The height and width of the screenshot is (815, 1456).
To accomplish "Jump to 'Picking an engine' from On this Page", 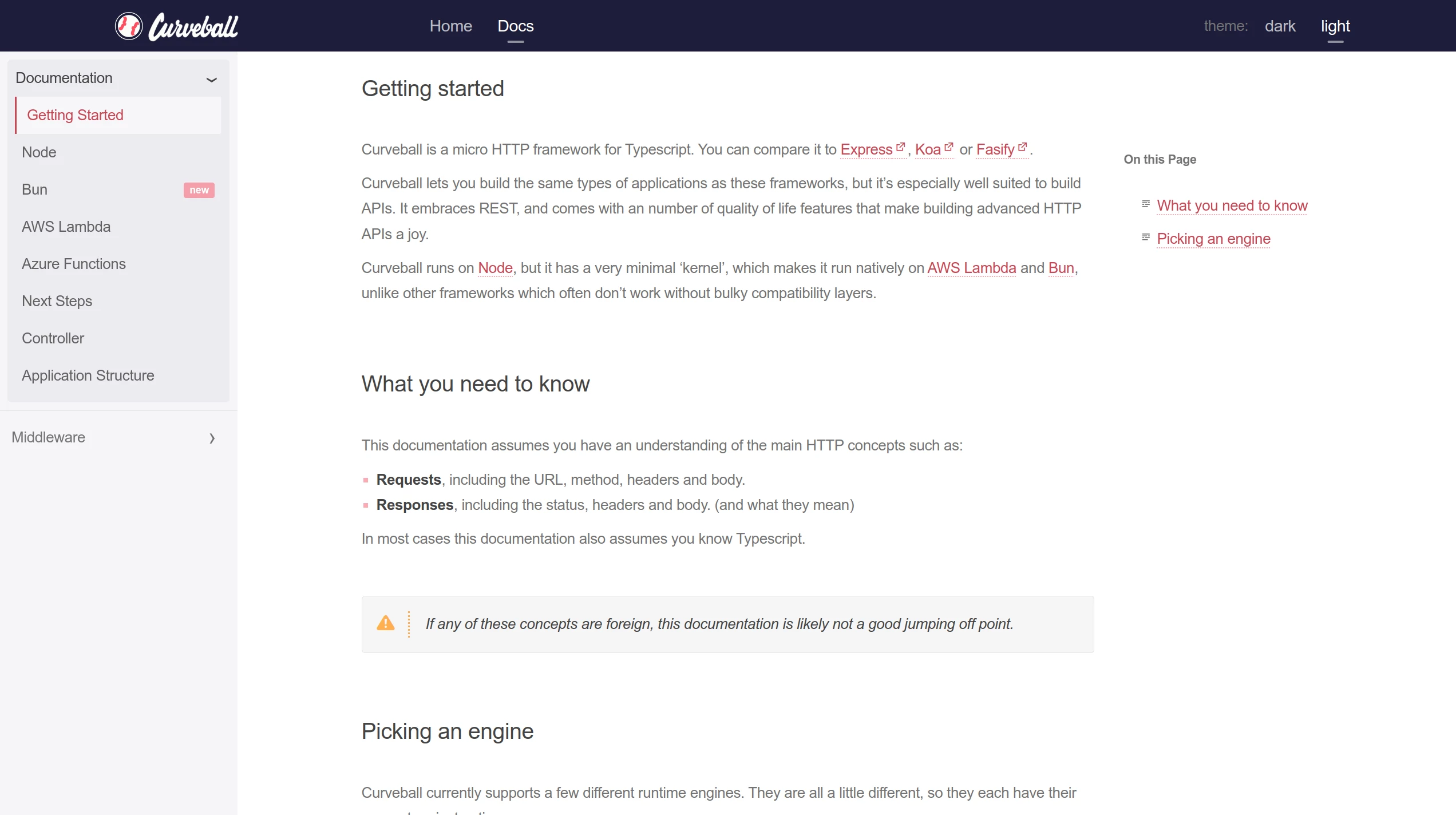I will tap(1213, 239).
